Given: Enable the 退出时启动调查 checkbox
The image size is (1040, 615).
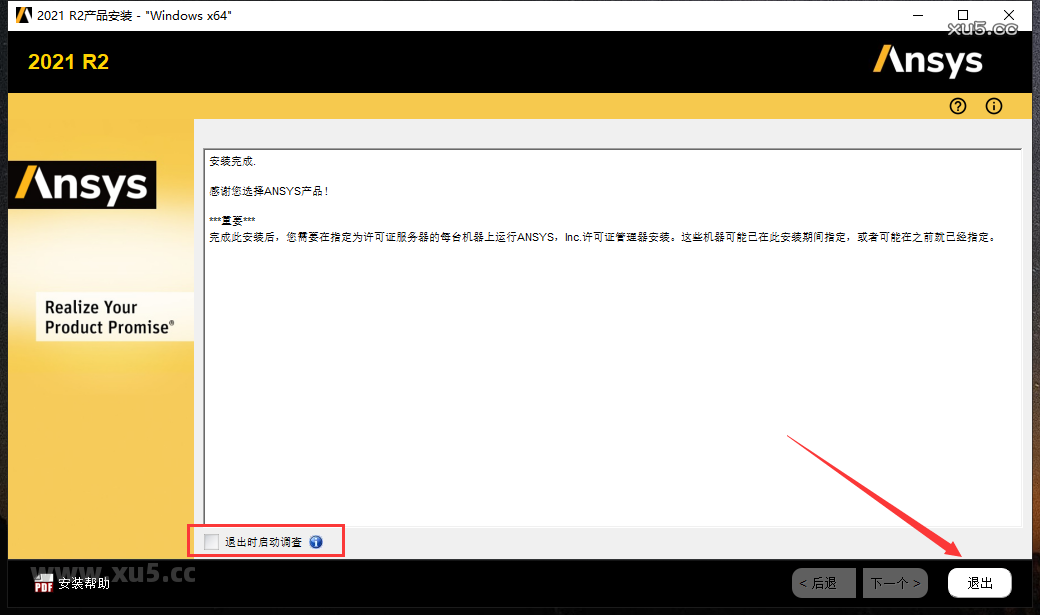Looking at the screenshot, I should click(x=211, y=541).
